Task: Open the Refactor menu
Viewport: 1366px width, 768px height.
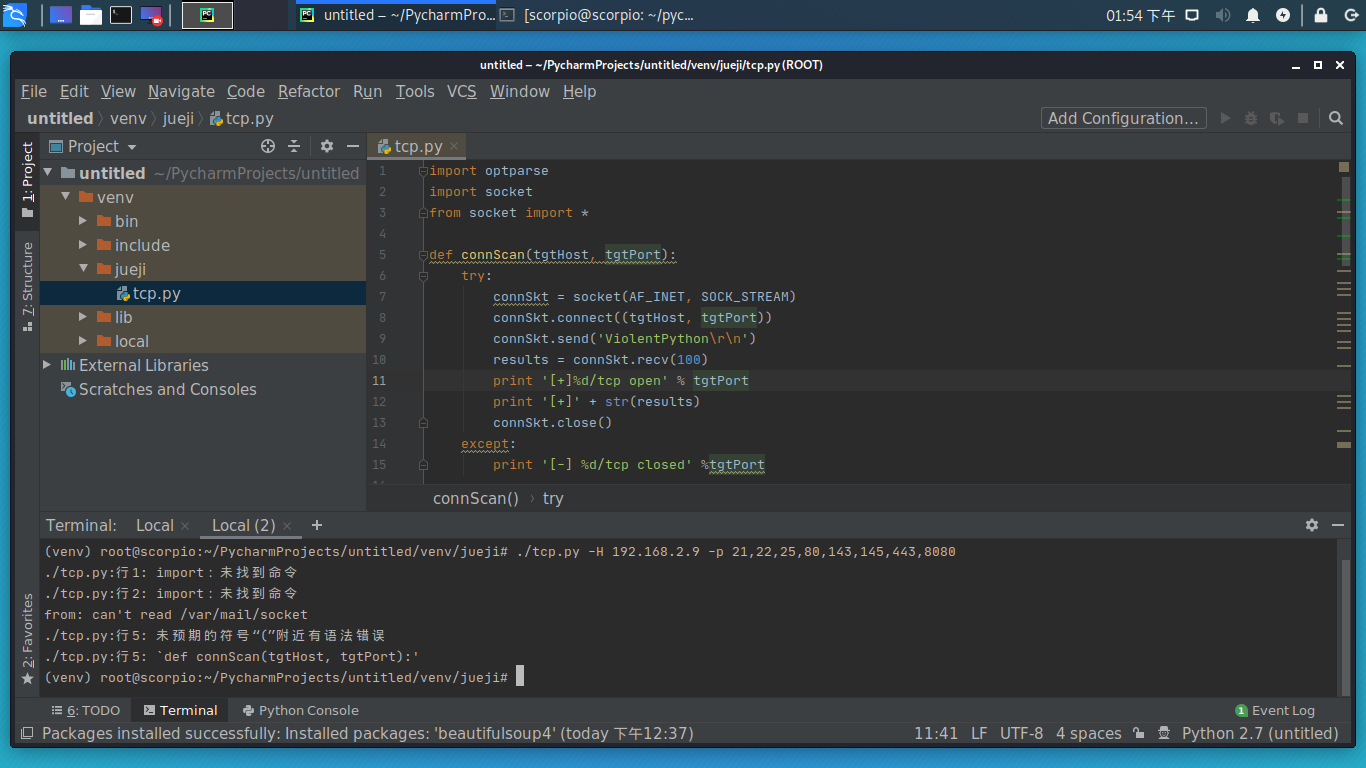Action: (309, 91)
